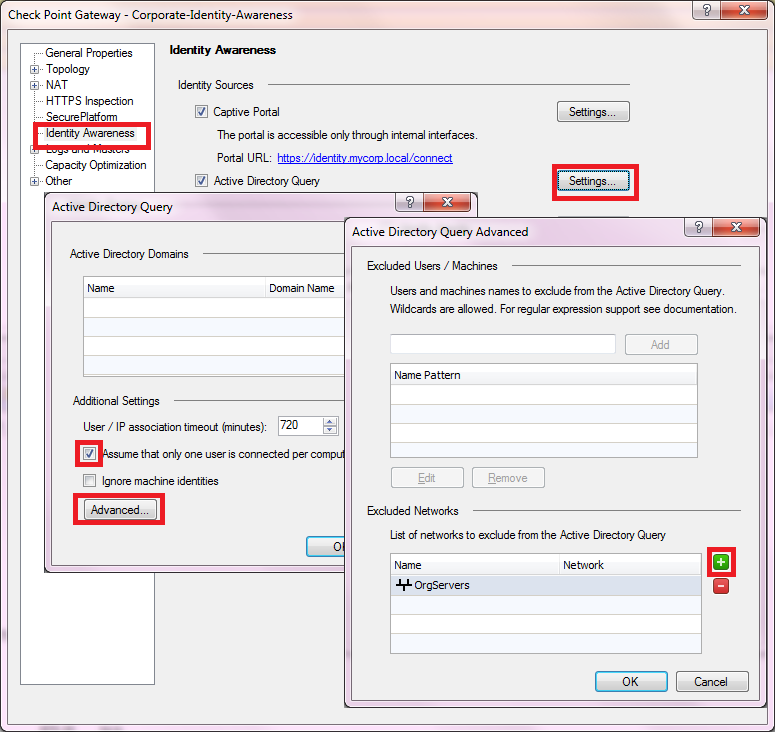Expand the Other tree node
The width and height of the screenshot is (775, 732).
34,181
